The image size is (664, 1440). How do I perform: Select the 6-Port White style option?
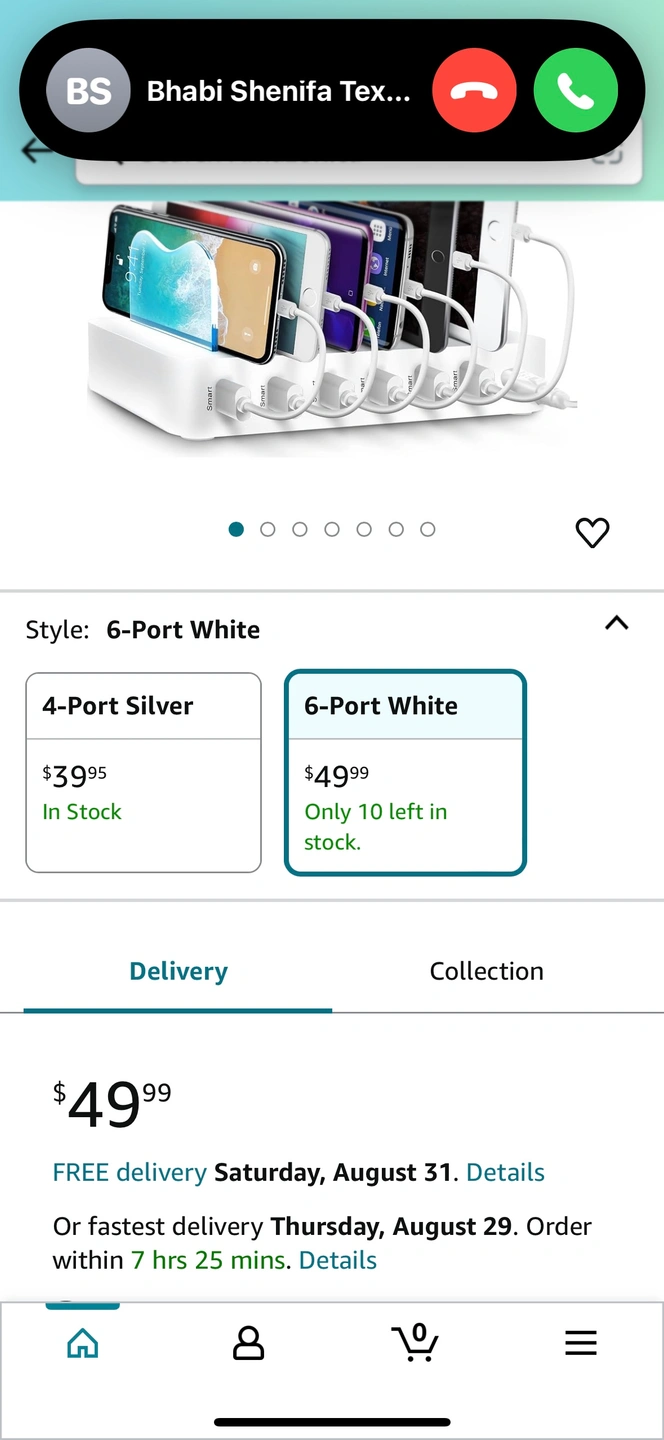[x=405, y=772]
